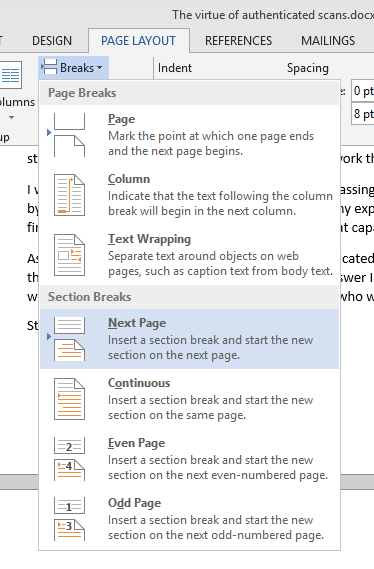Screen dimensions: 374x569
Task: Click the Indent label in the ribbon
Action: pyautogui.click(x=175, y=68)
